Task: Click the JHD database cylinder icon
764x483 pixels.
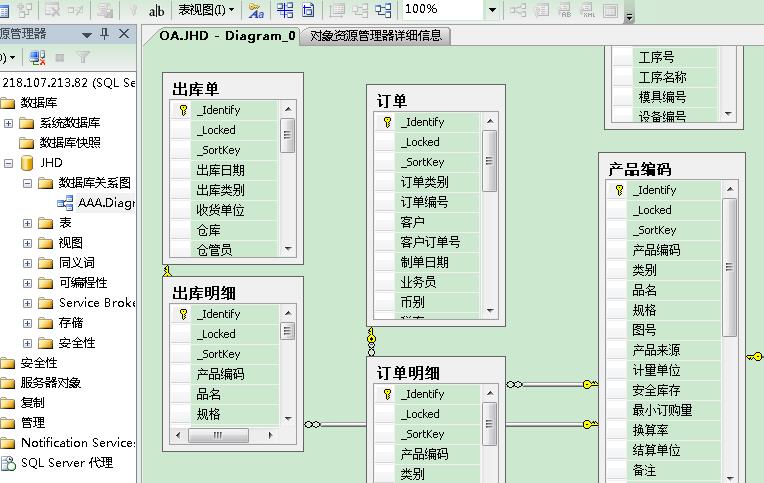Action: pyautogui.click(x=27, y=163)
